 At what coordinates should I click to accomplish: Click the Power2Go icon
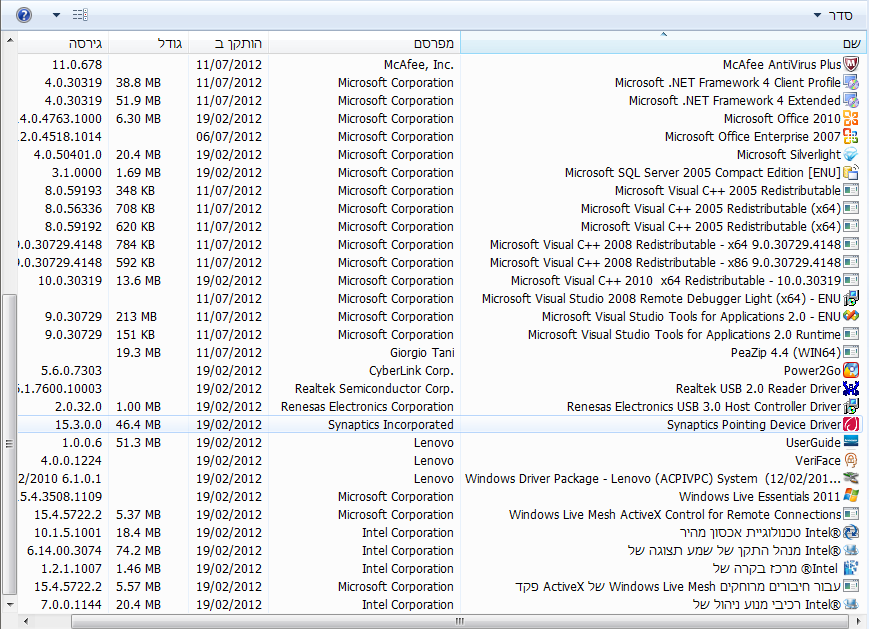851,371
